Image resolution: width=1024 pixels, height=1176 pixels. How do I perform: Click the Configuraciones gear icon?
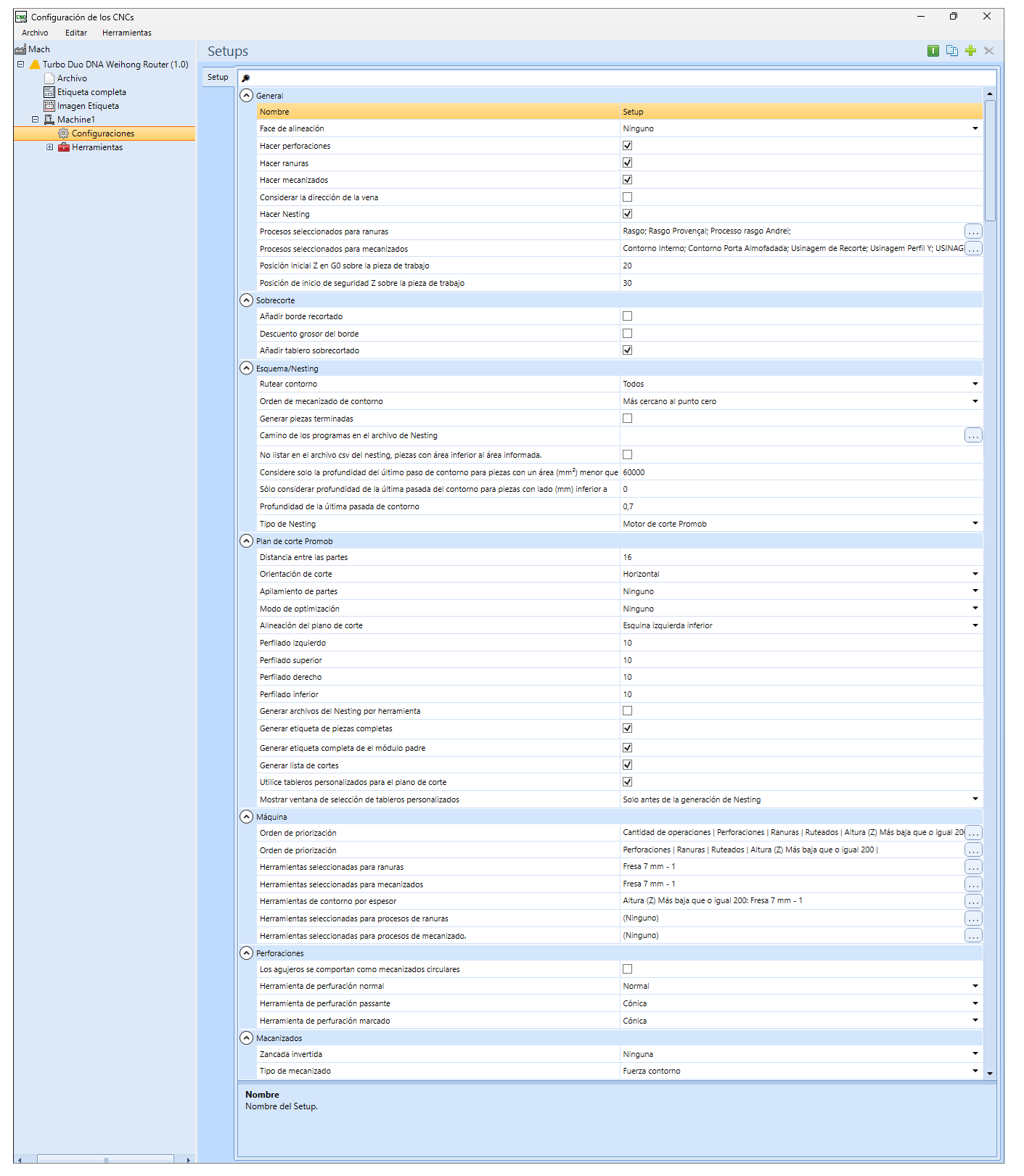tap(63, 133)
